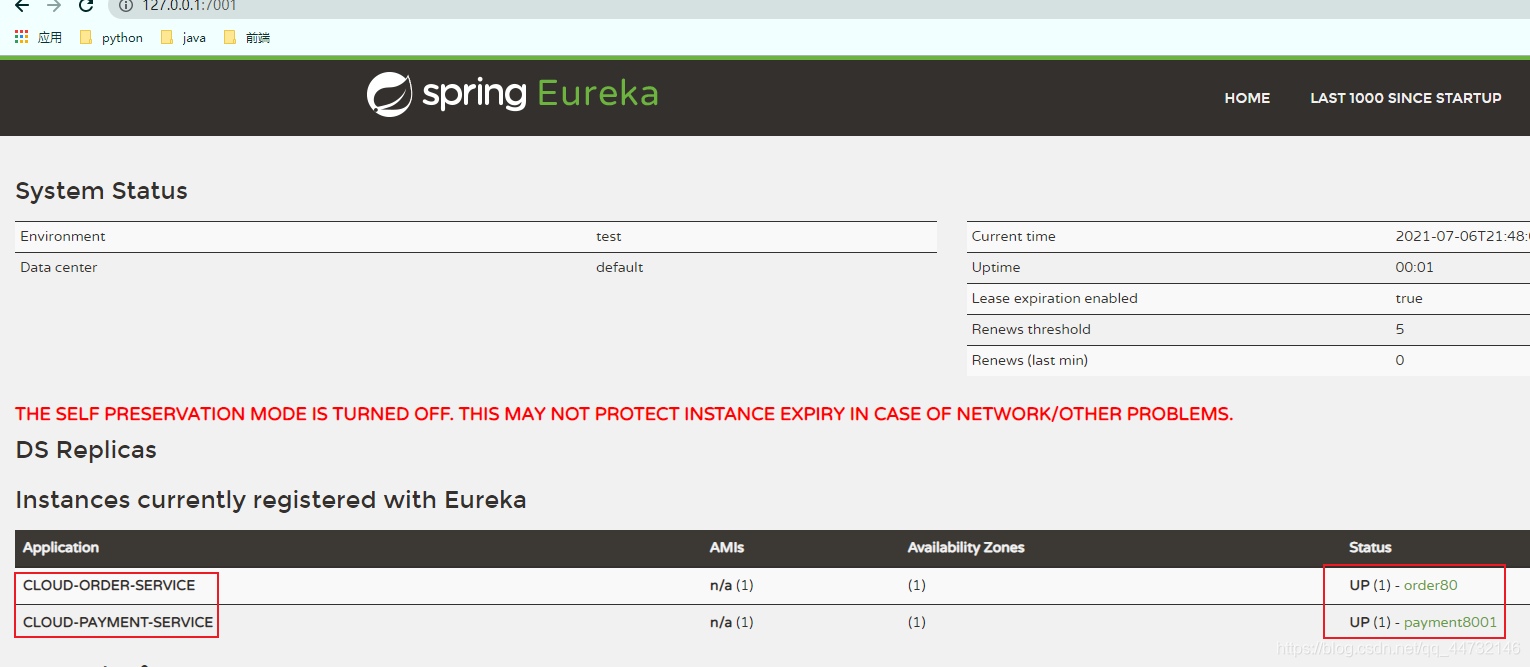
Task: Click n/a (1) in CLOUD-ORDER-SERVICE row
Action: pyautogui.click(x=732, y=585)
